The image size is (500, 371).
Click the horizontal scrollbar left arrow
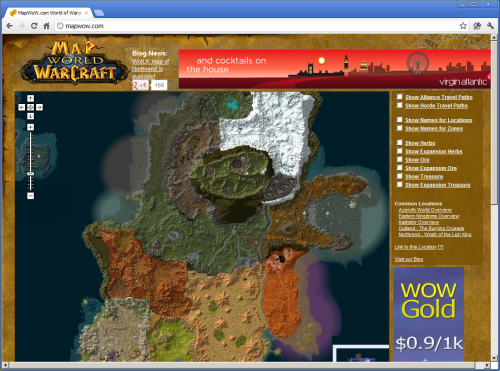coord(6,365)
